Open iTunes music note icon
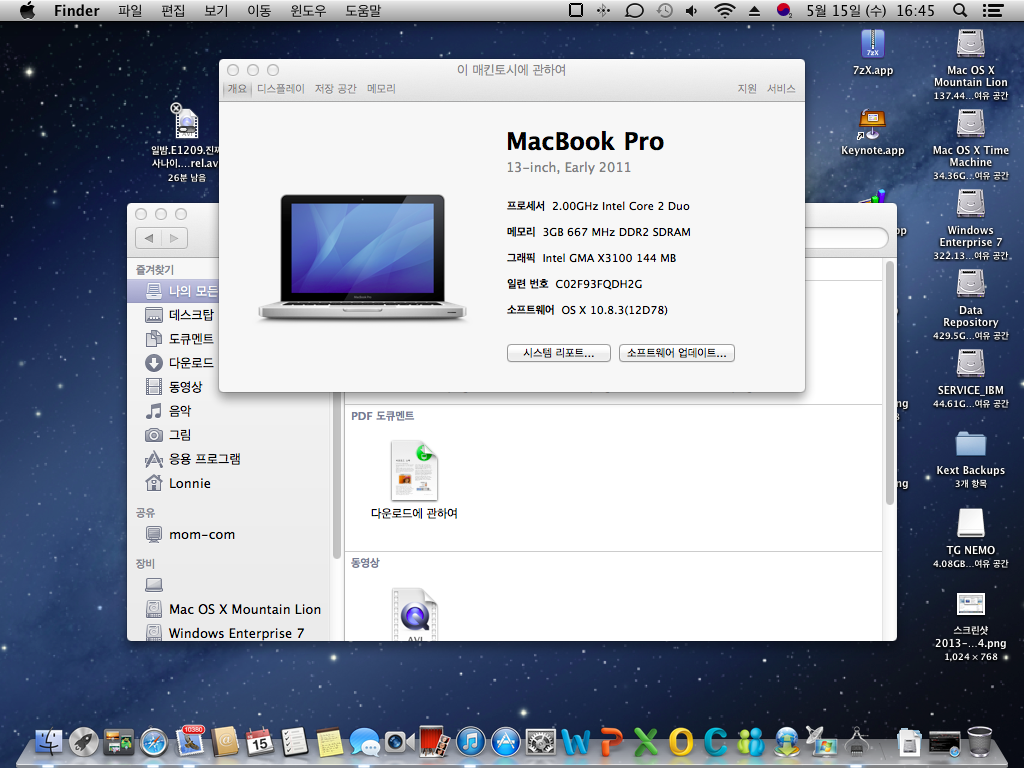 pyautogui.click(x=470, y=742)
